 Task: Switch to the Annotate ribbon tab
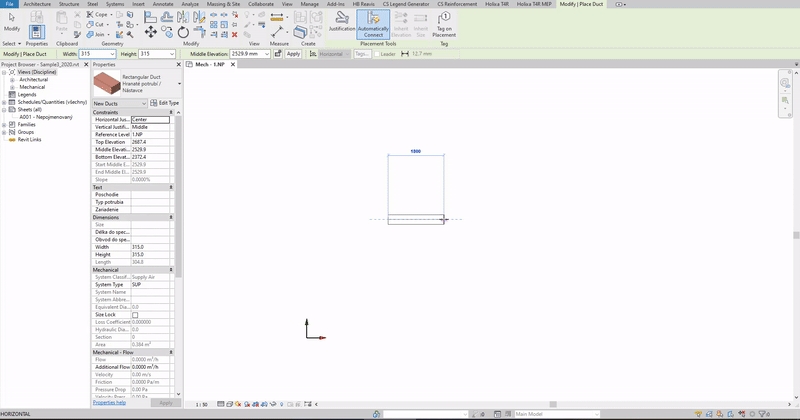[x=162, y=4]
